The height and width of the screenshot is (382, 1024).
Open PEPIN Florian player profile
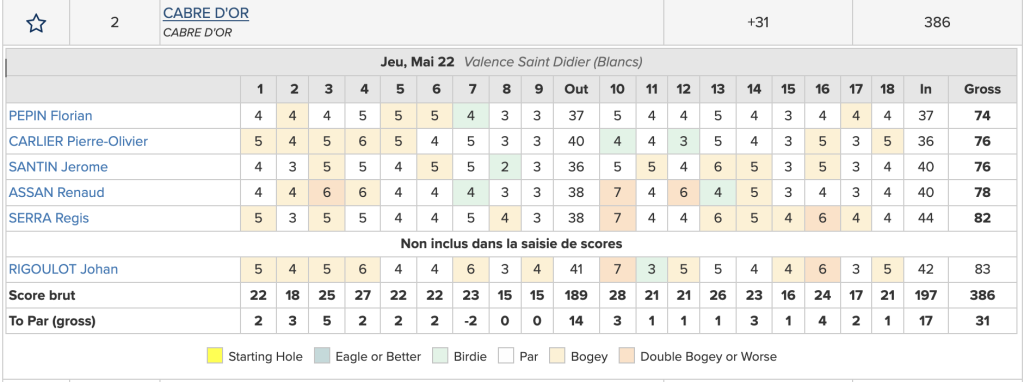(x=50, y=116)
